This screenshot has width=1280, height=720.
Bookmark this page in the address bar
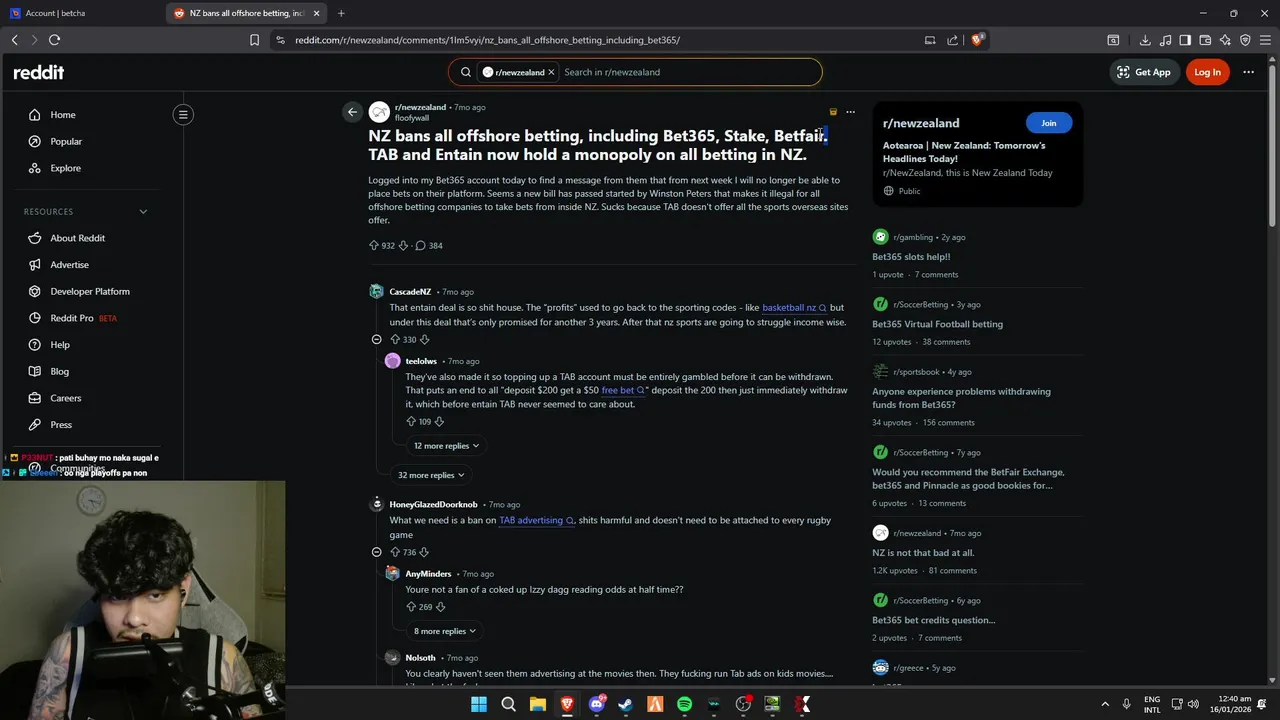(255, 40)
